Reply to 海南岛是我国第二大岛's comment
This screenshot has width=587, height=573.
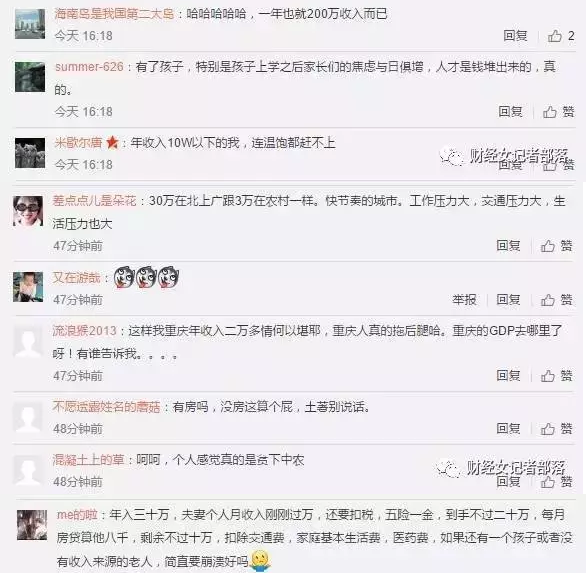tap(515, 36)
